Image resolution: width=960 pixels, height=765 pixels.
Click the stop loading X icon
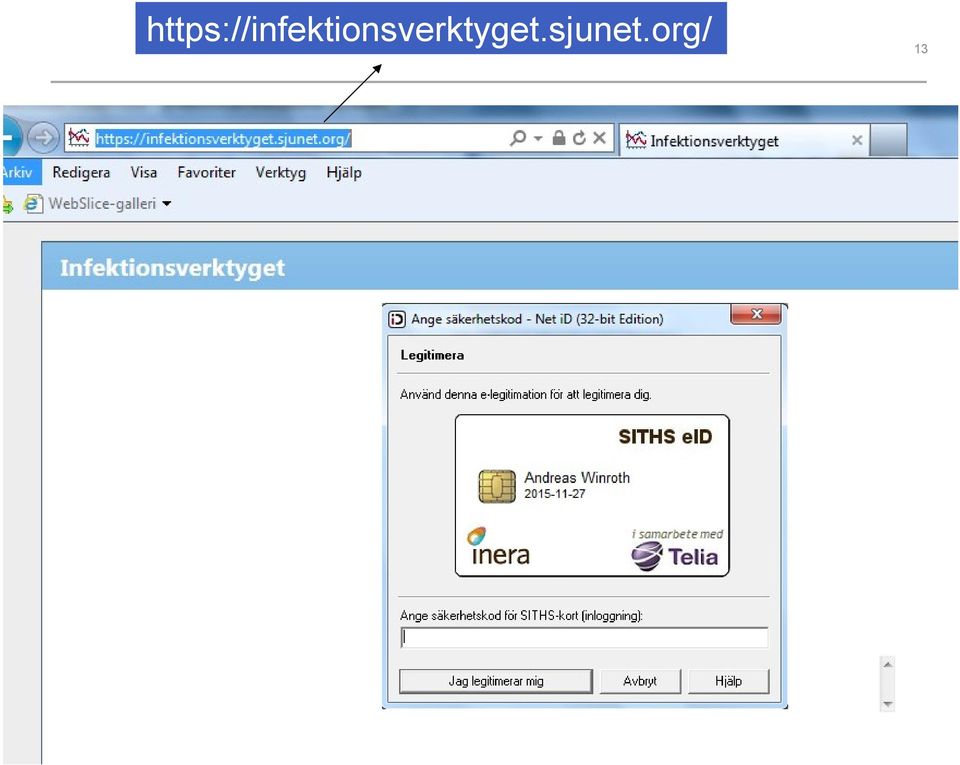[599, 138]
